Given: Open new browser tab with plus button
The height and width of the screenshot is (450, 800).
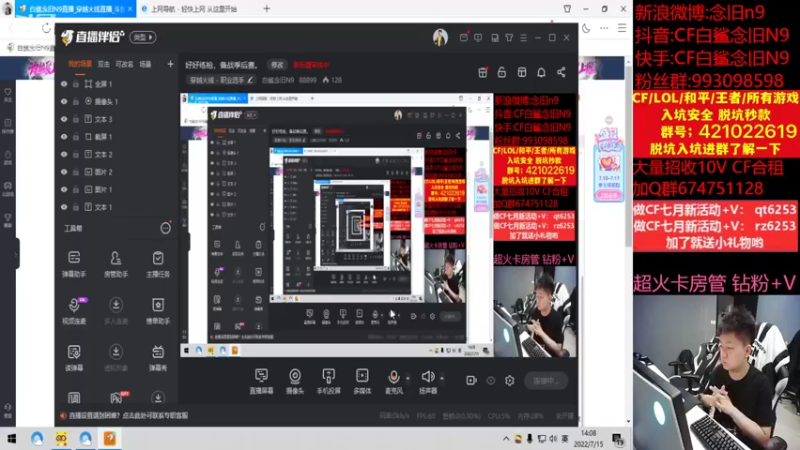Looking at the screenshot, I should (266, 9).
